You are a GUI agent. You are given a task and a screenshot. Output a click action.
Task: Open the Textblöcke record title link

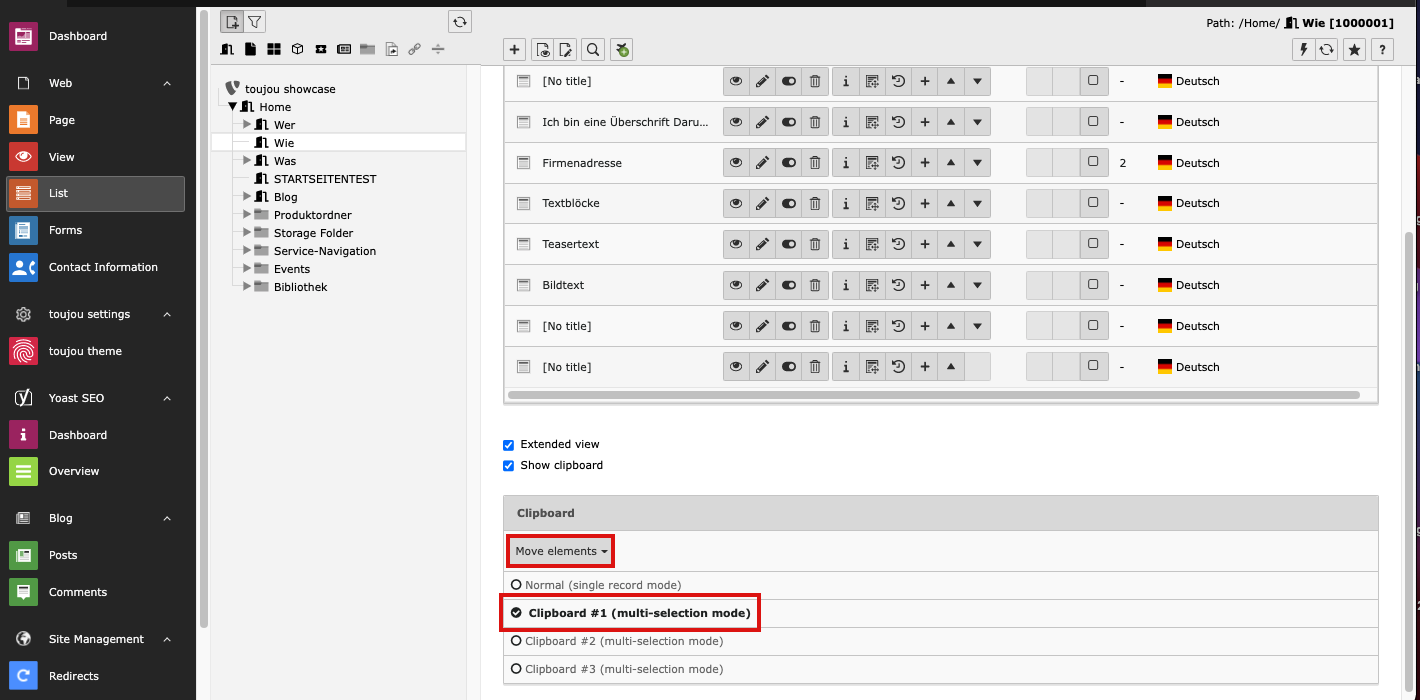(x=570, y=204)
